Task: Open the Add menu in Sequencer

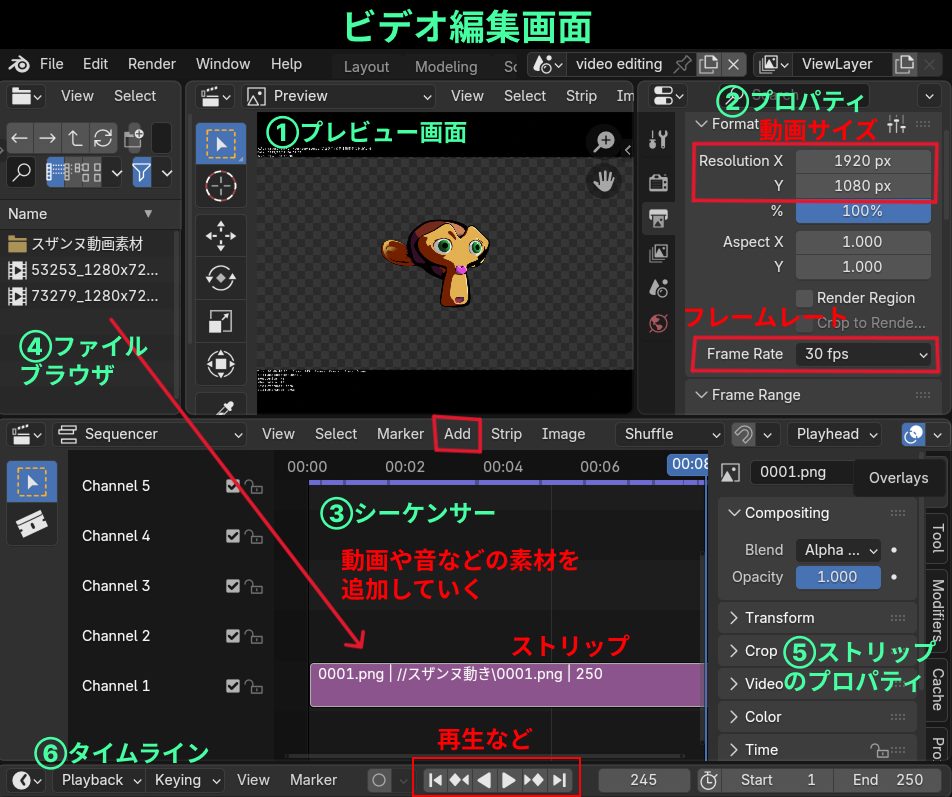Action: [x=457, y=434]
